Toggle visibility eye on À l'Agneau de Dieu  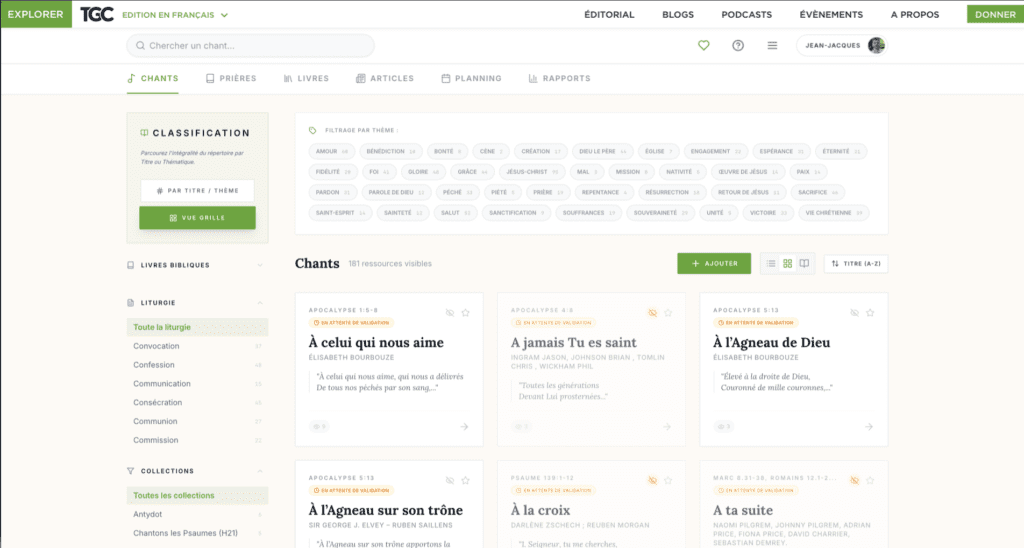(x=854, y=313)
